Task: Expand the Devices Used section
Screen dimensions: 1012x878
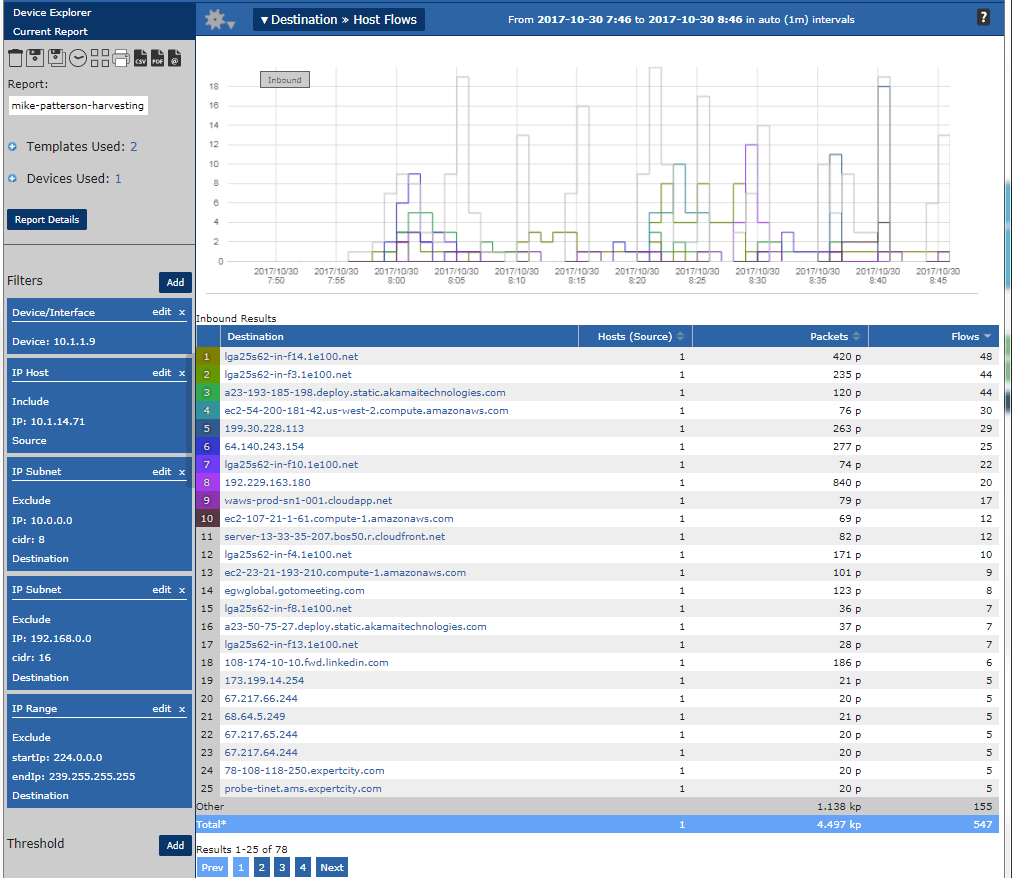Action: 13,179
